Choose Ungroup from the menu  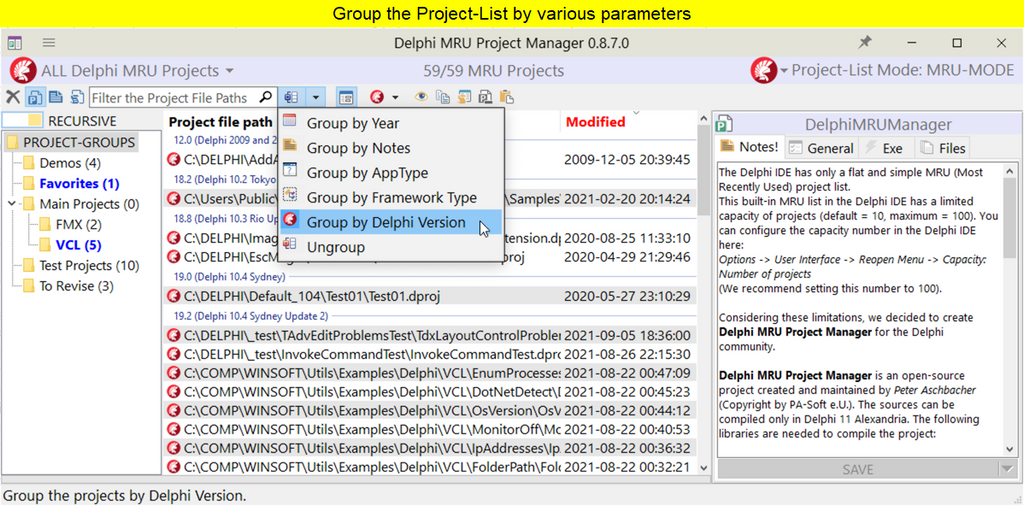(335, 247)
